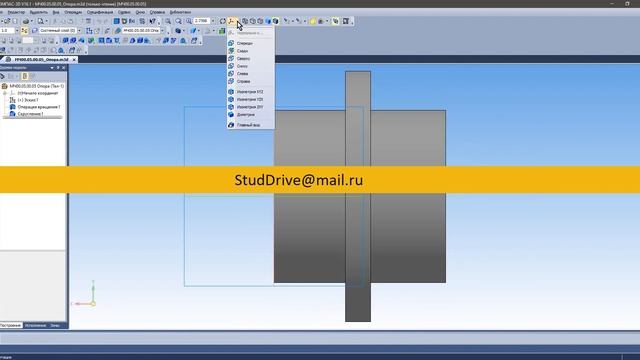Pin the model tree panel
The image size is (640, 360).
pyautogui.click(x=58, y=68)
